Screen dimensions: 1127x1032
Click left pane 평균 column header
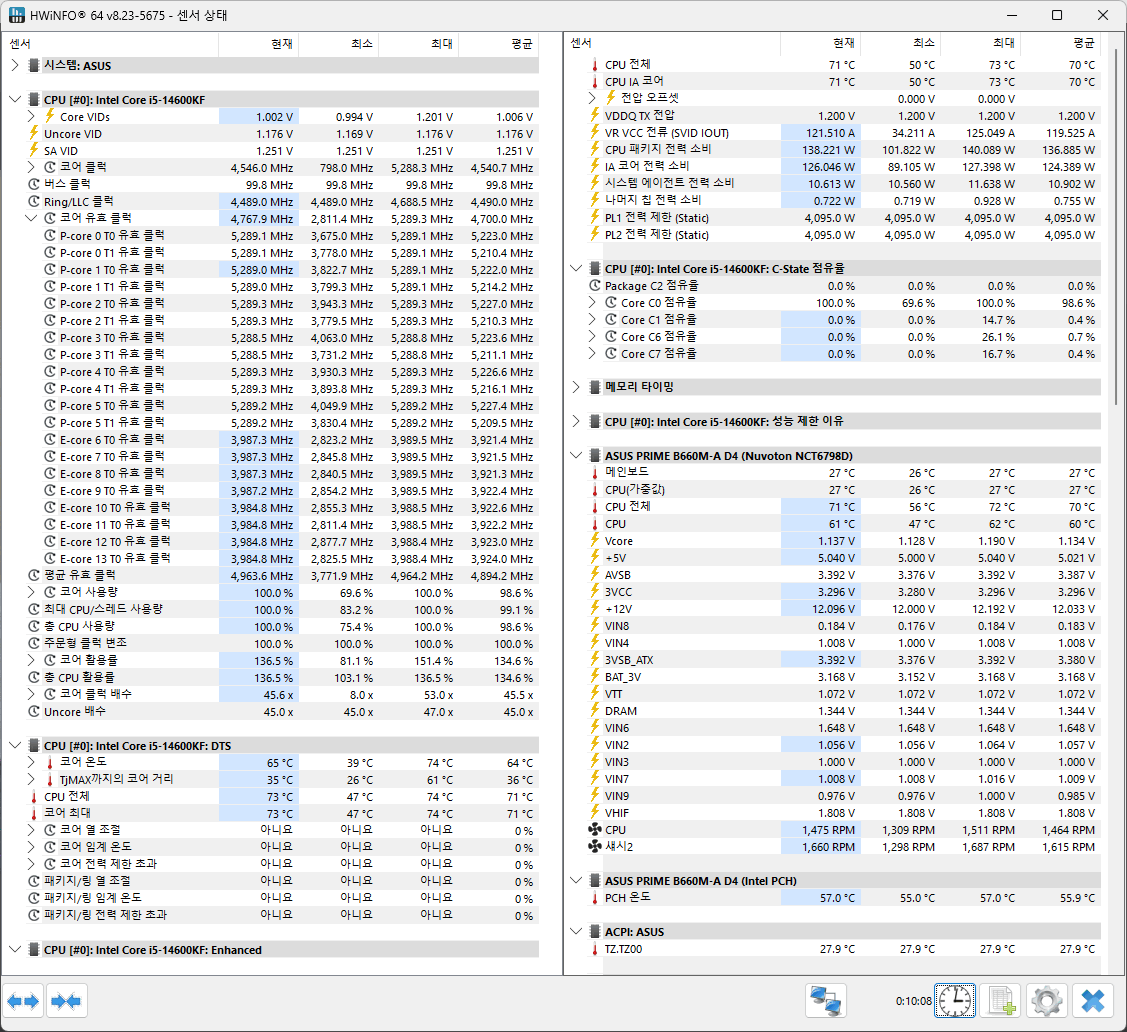(498, 44)
